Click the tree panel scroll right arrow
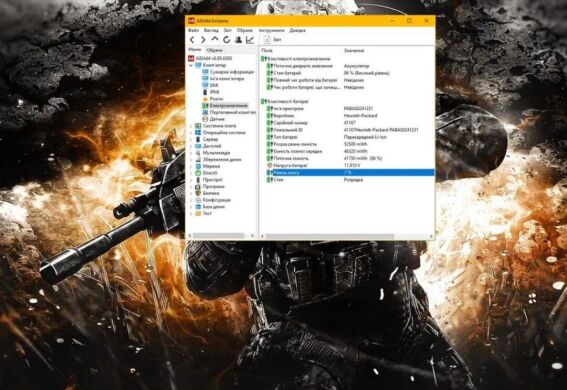Image resolution: width=567 pixels, height=390 pixels. (x=252, y=236)
